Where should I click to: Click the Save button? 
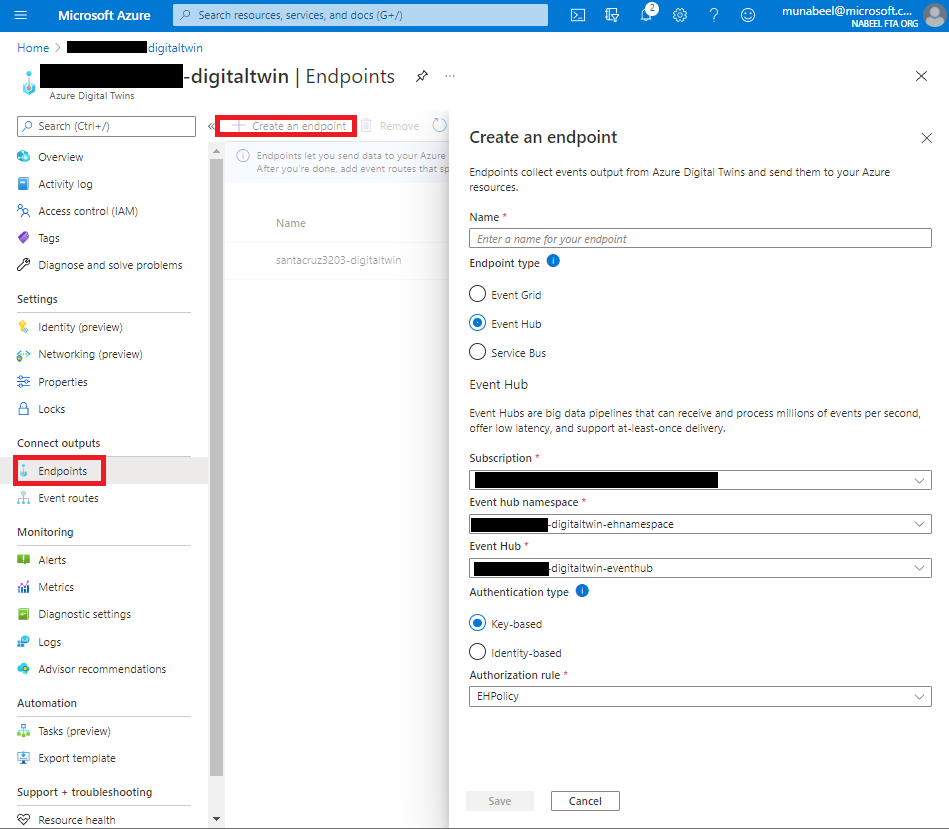coord(500,801)
